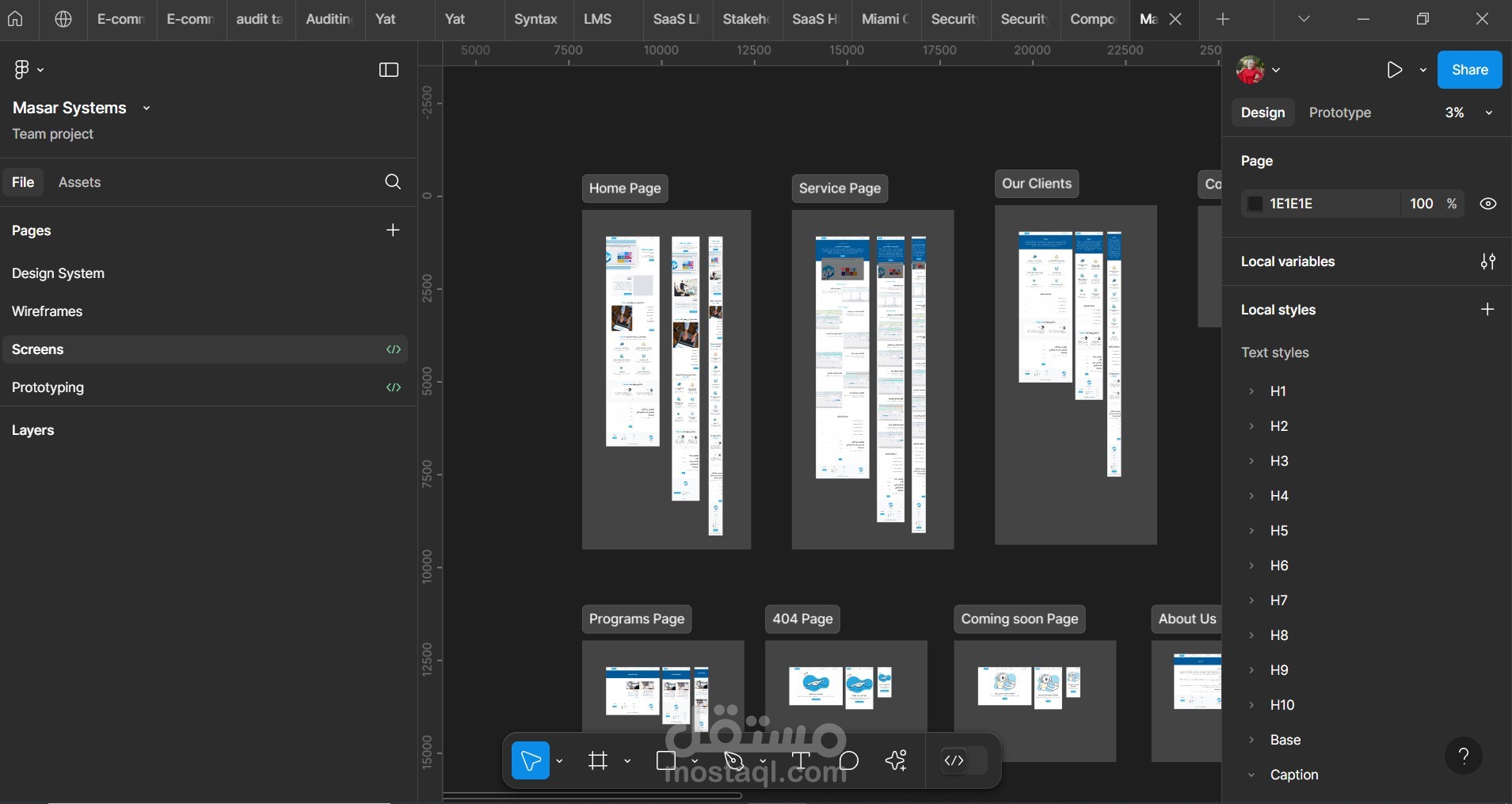The width and height of the screenshot is (1512, 804).
Task: Open Masar Systems file name dropdown
Action: coord(147,108)
